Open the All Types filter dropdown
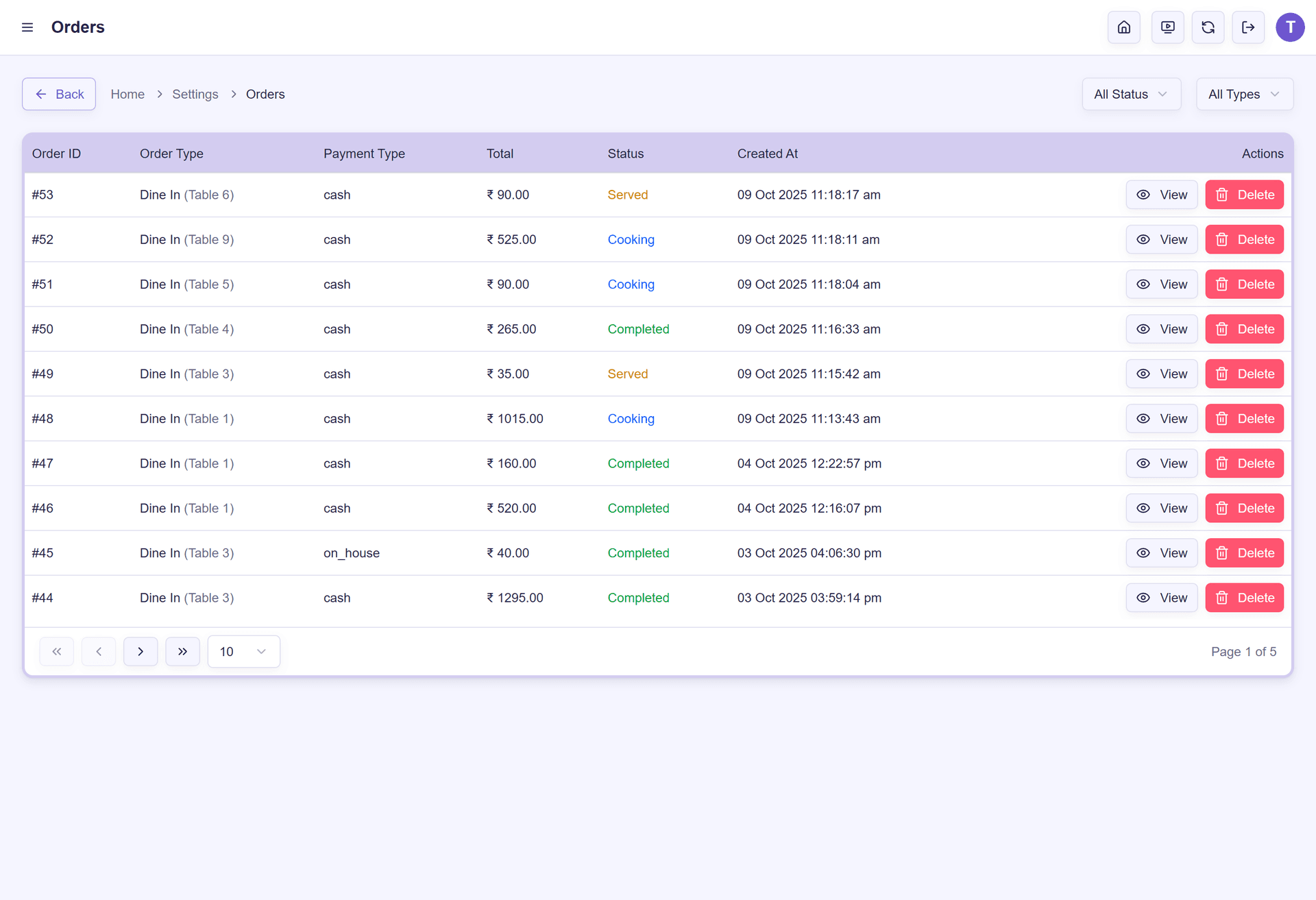1316x900 pixels. pos(1244,94)
